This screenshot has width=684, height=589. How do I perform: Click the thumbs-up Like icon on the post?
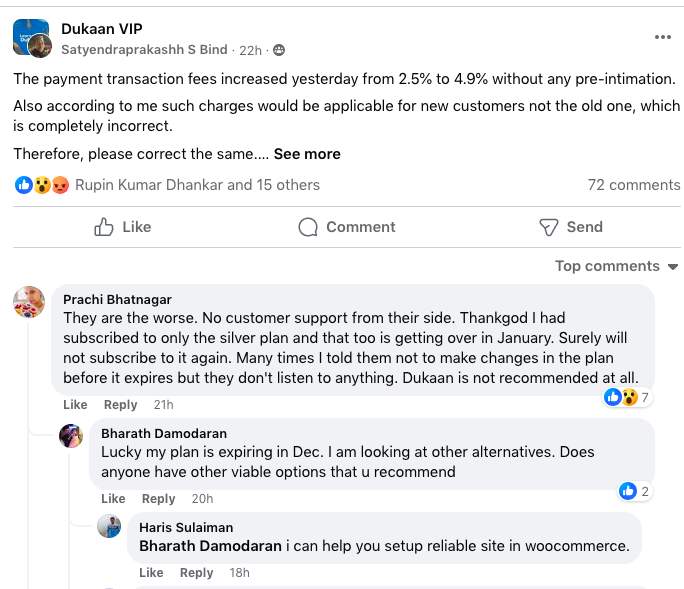(104, 227)
